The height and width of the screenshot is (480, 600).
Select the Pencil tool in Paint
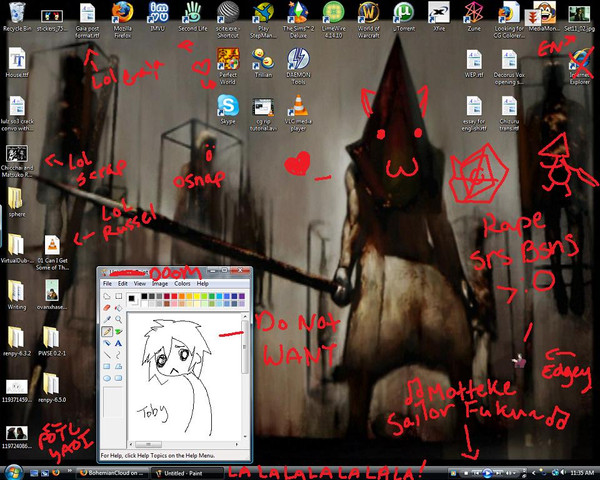click(x=107, y=331)
